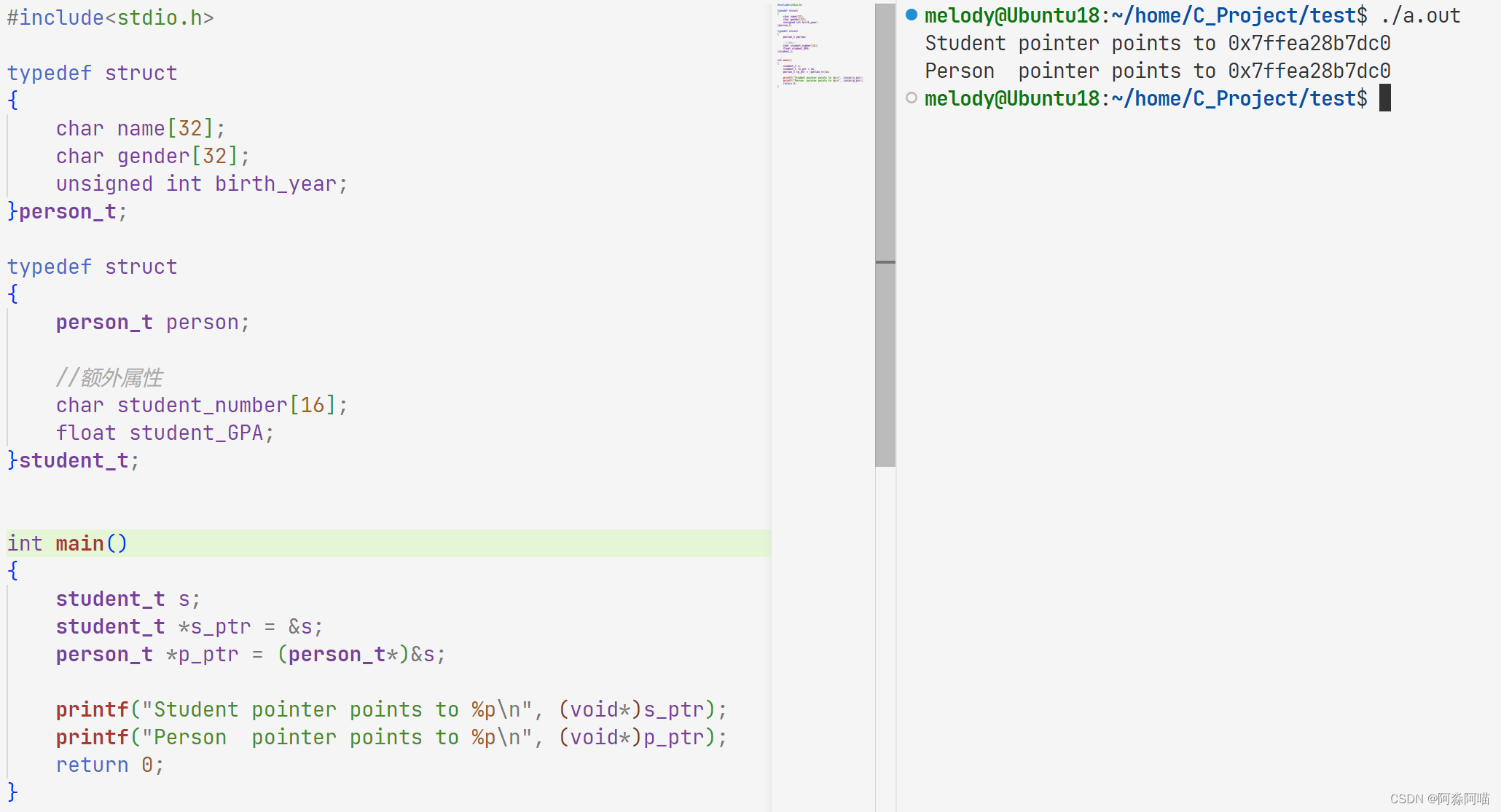This screenshot has width=1501, height=812.
Task: Click the return 0 statement
Action: coord(109,765)
